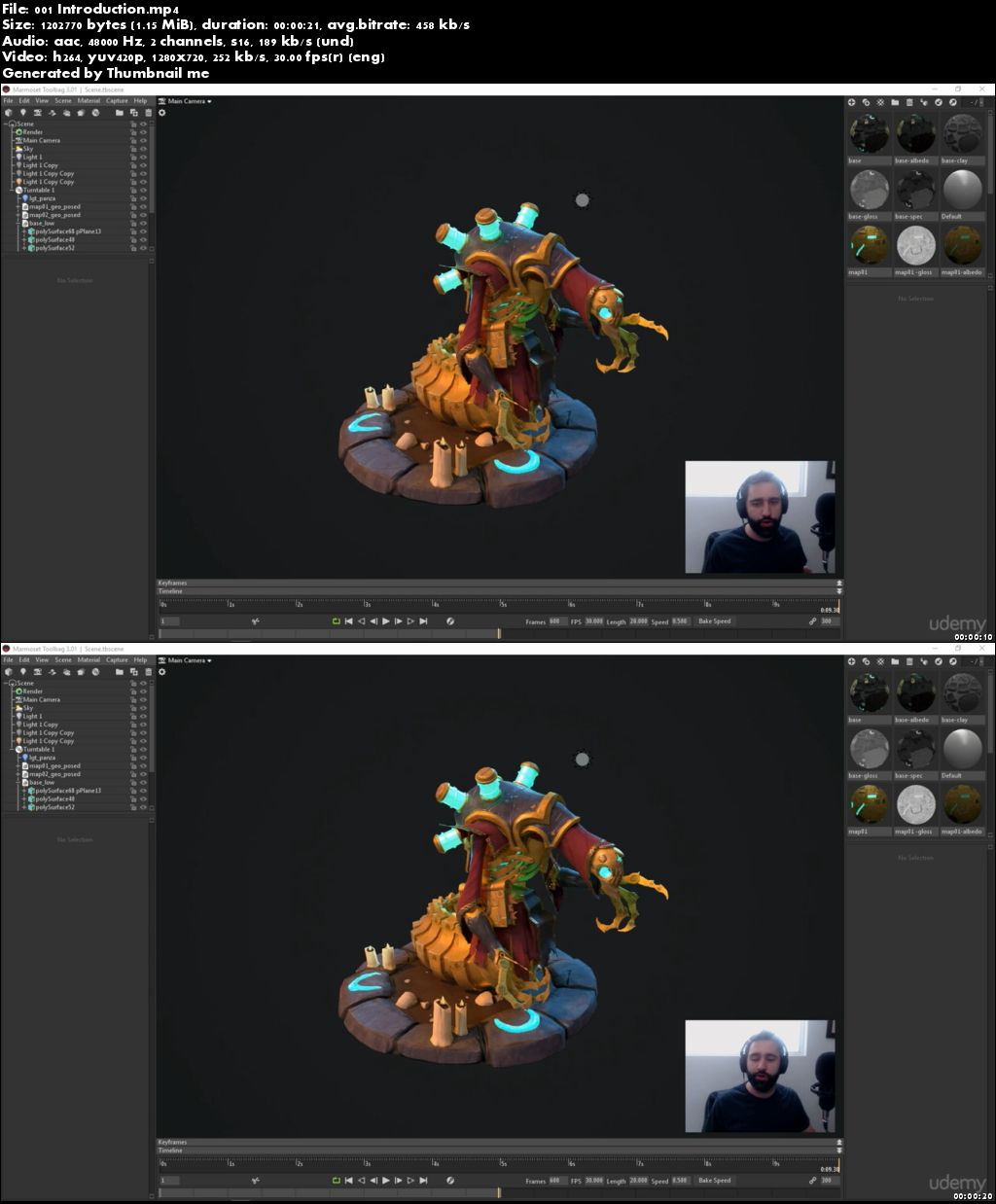Select the Default material thumbnail, lower frame

[963, 749]
